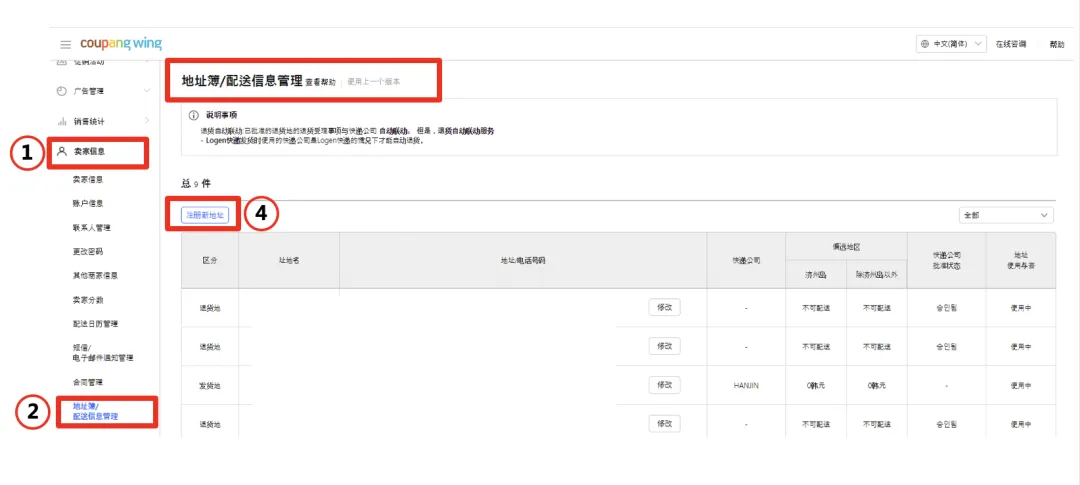Viewport: 1080px width, 485px height.
Task: Click the 销售统计 bar chart icon
Action: (x=61, y=121)
